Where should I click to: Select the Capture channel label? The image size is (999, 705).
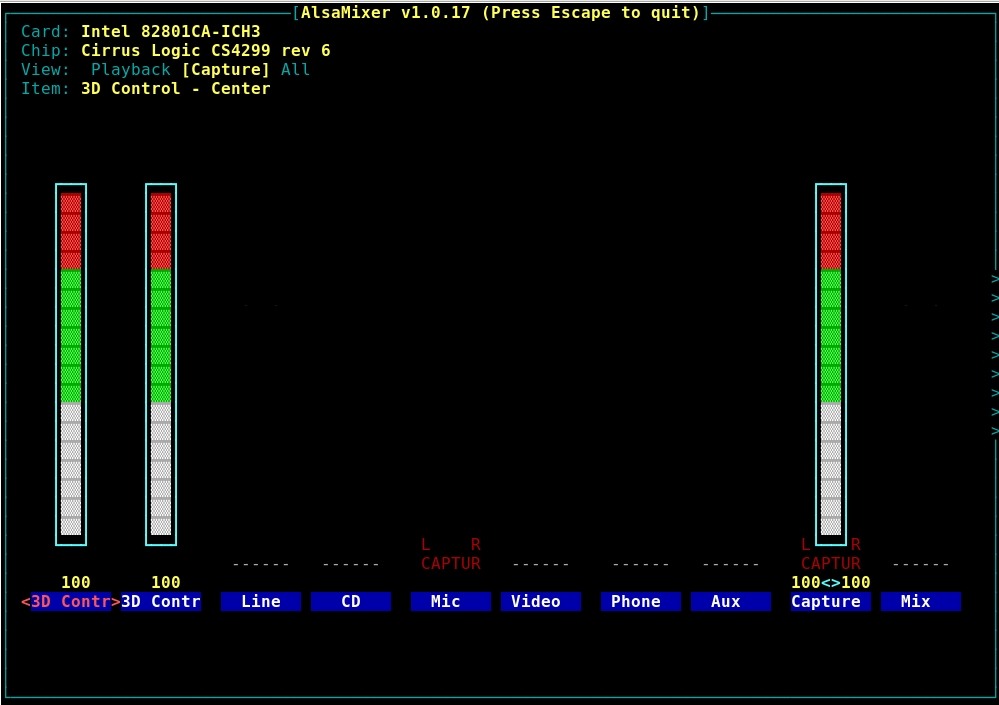(830, 602)
